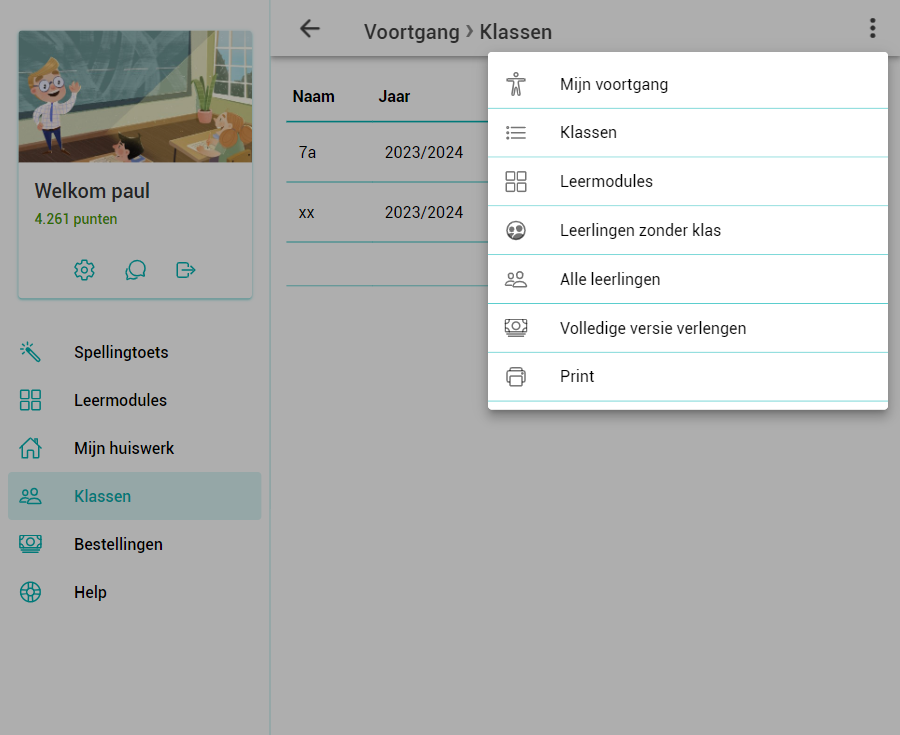900x735 pixels.
Task: Click the settings gear icon under Welkom paul
Action: 84,270
